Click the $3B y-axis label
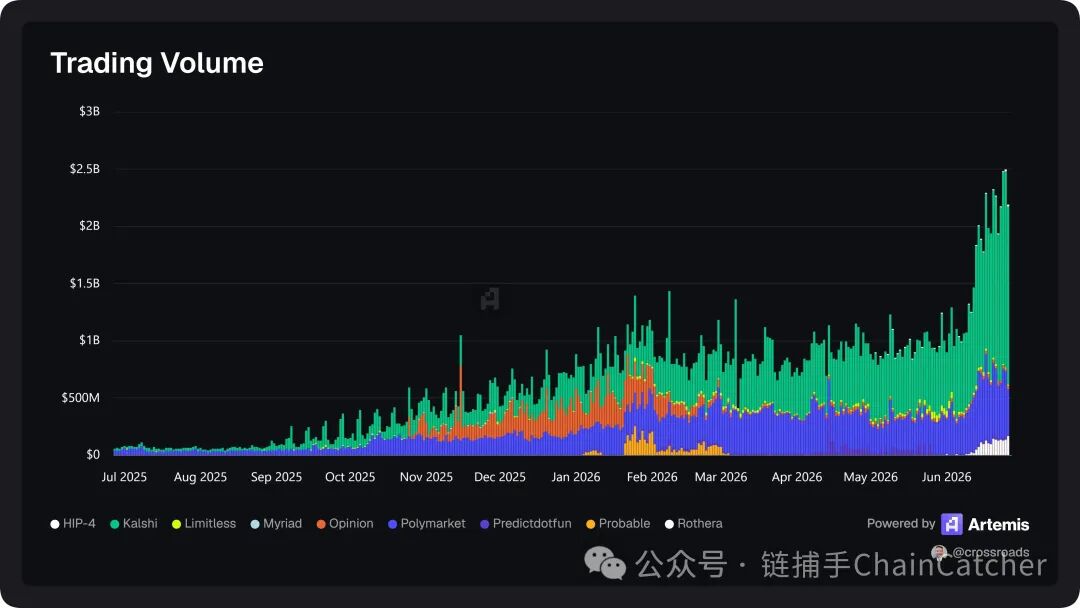The image size is (1080, 608). 90,112
